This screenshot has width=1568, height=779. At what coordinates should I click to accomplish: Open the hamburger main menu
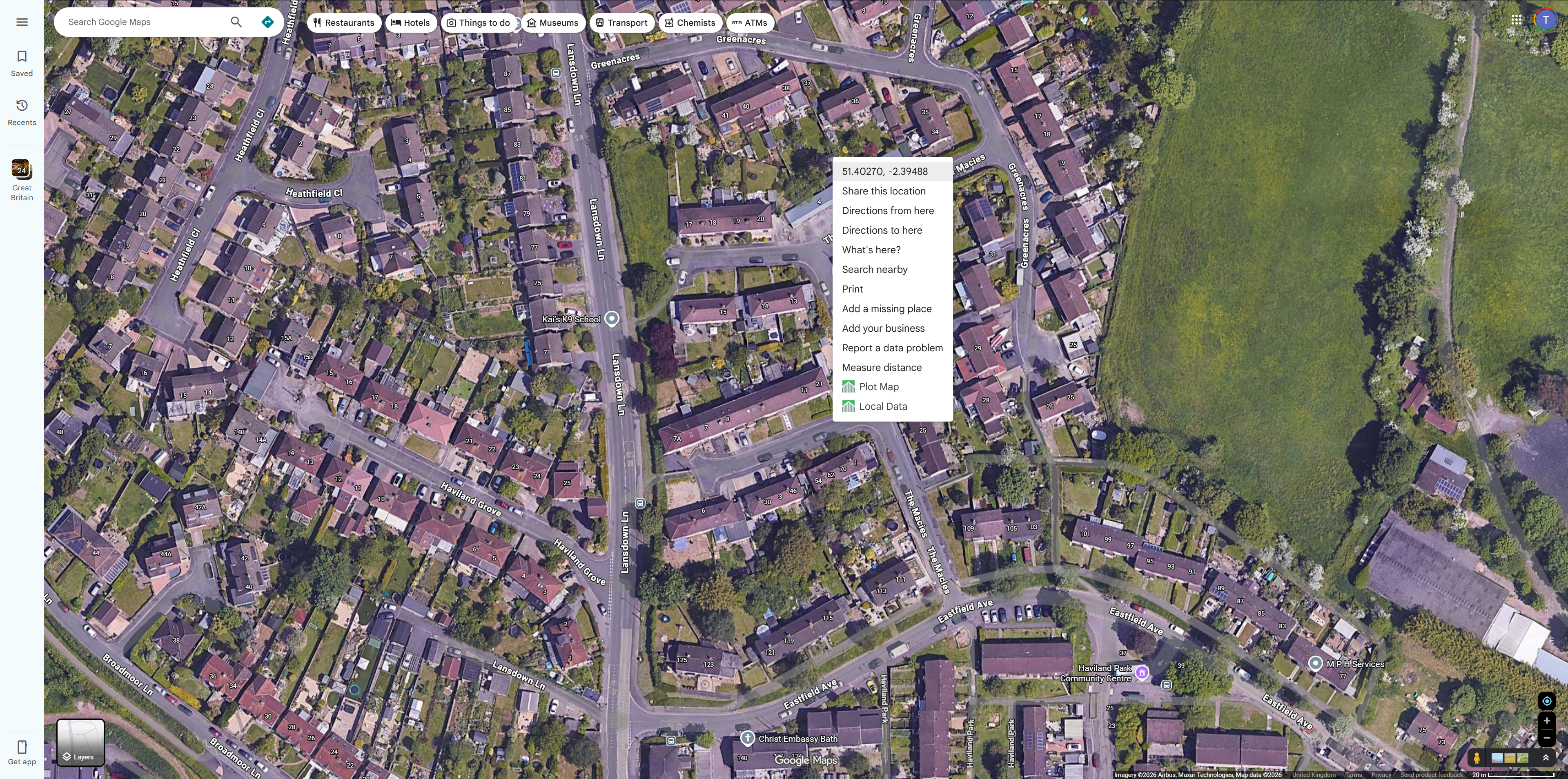coord(22,22)
